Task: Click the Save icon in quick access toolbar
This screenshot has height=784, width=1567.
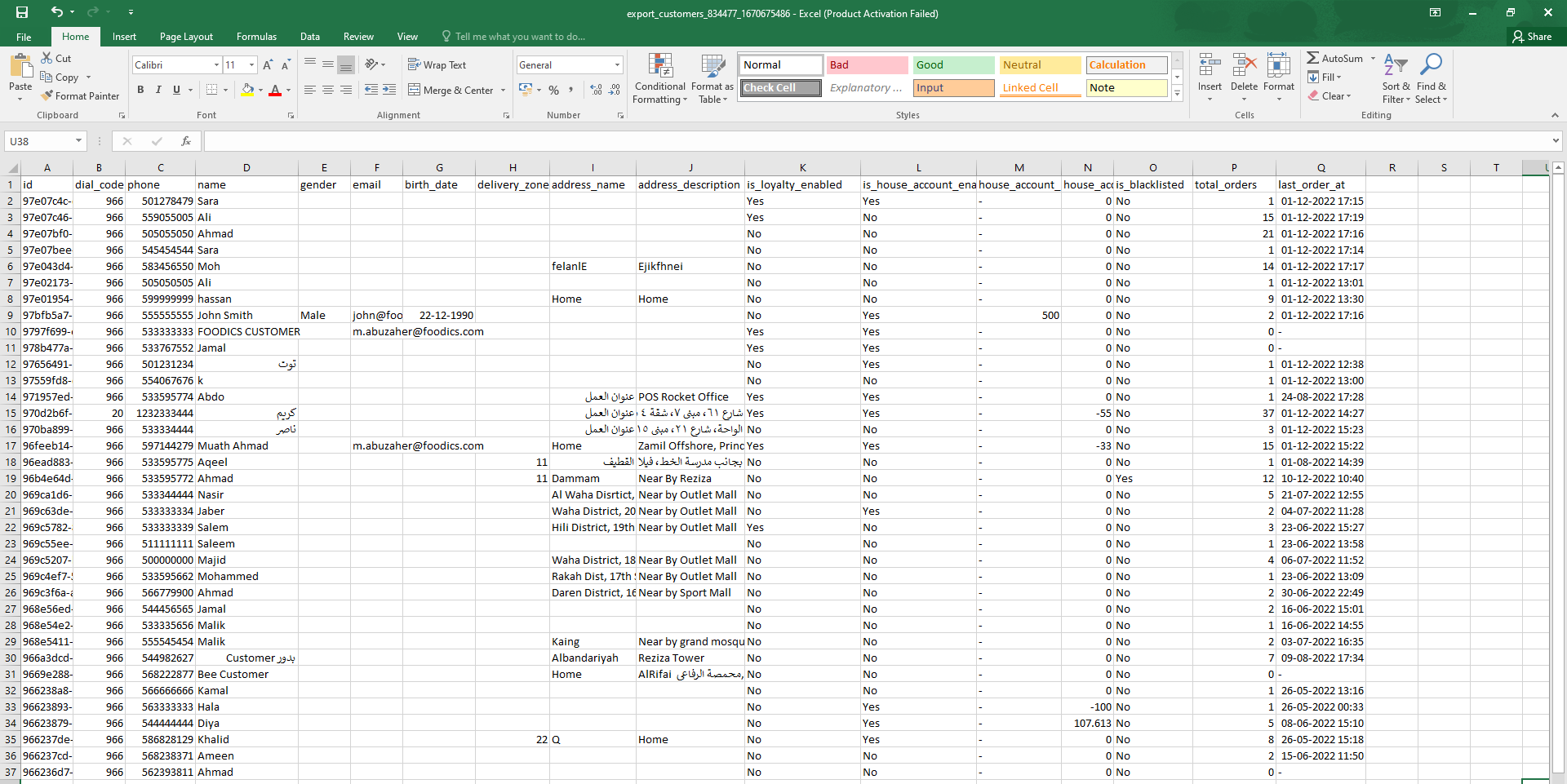Action: click(22, 12)
